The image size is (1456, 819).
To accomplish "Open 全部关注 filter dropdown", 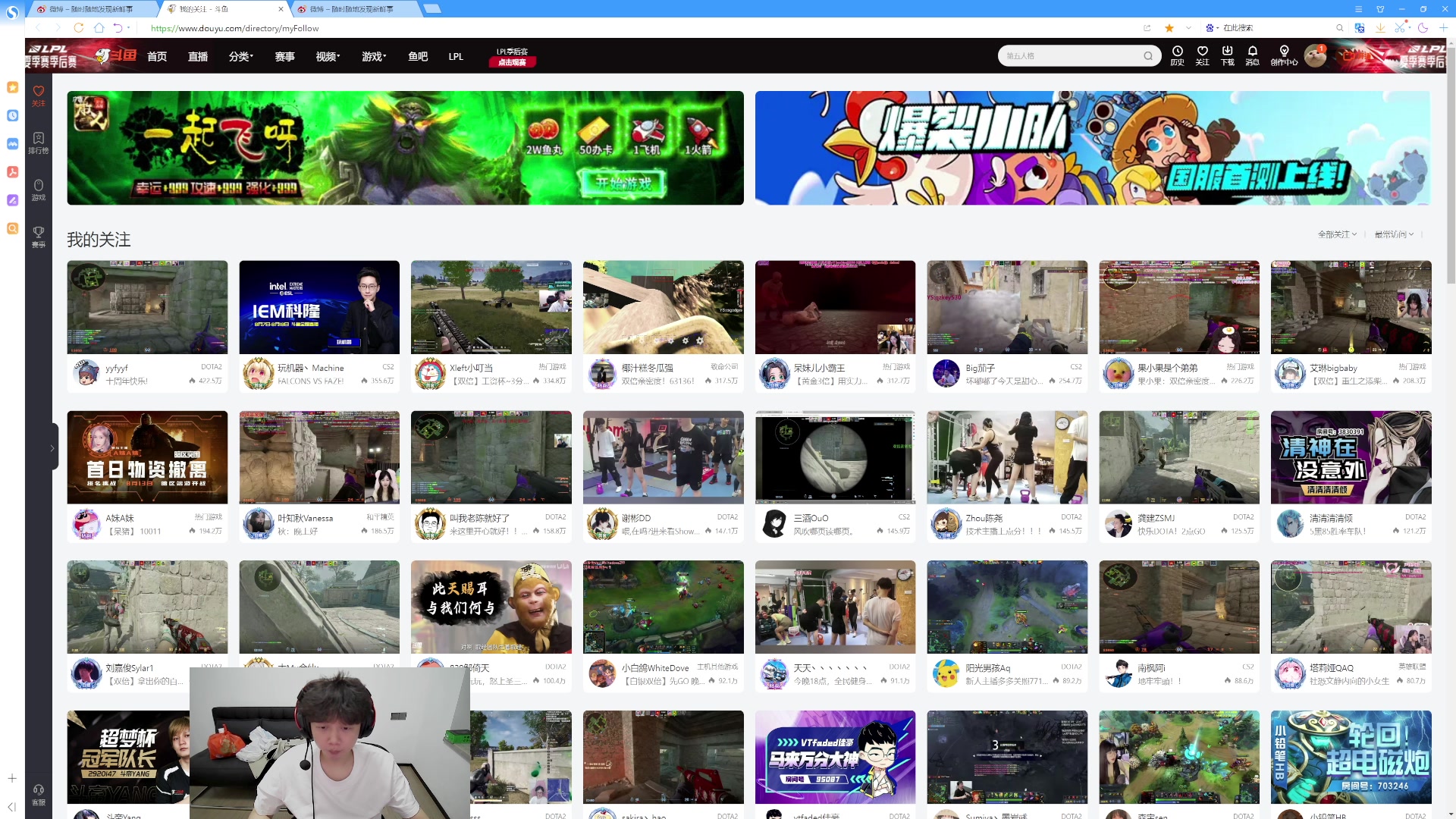I will click(1337, 234).
